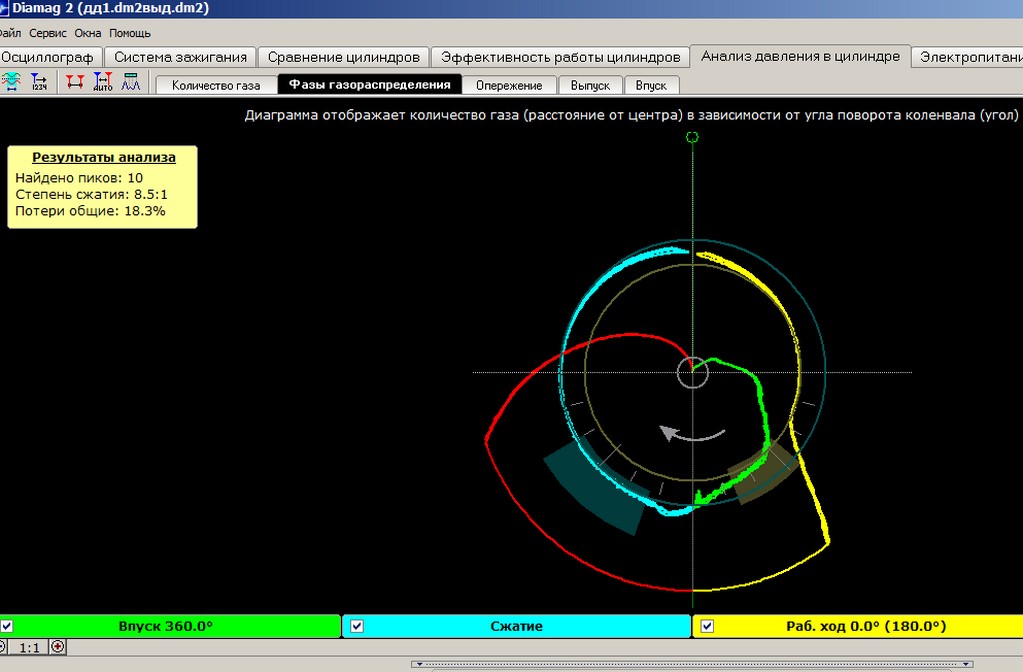Click the Степень сжатия: 8.5:1 line
The image size is (1023, 672).
click(91, 194)
